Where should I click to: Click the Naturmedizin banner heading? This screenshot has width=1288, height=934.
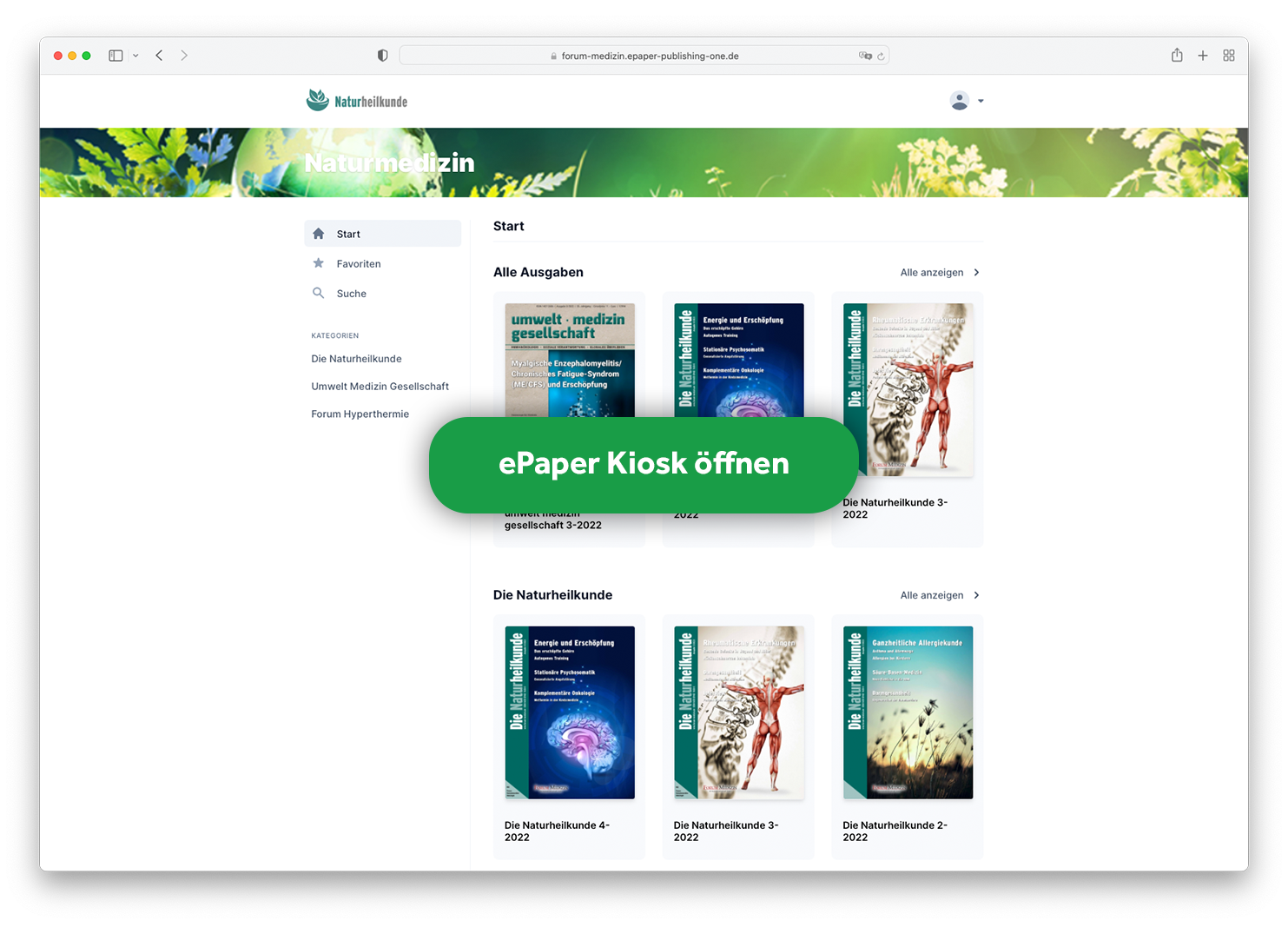point(389,163)
